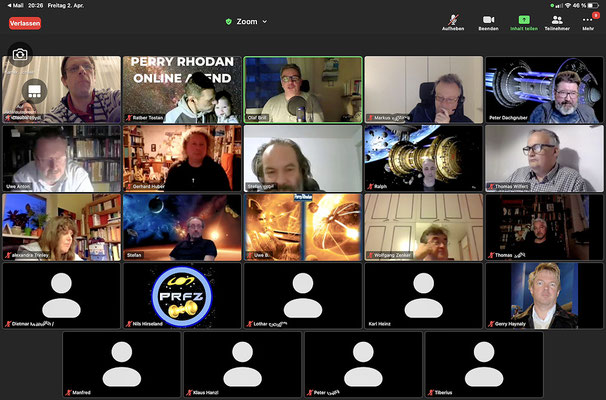606x400 pixels.
Task: Tap muted mic icon next to Ralph
Action: click(370, 187)
